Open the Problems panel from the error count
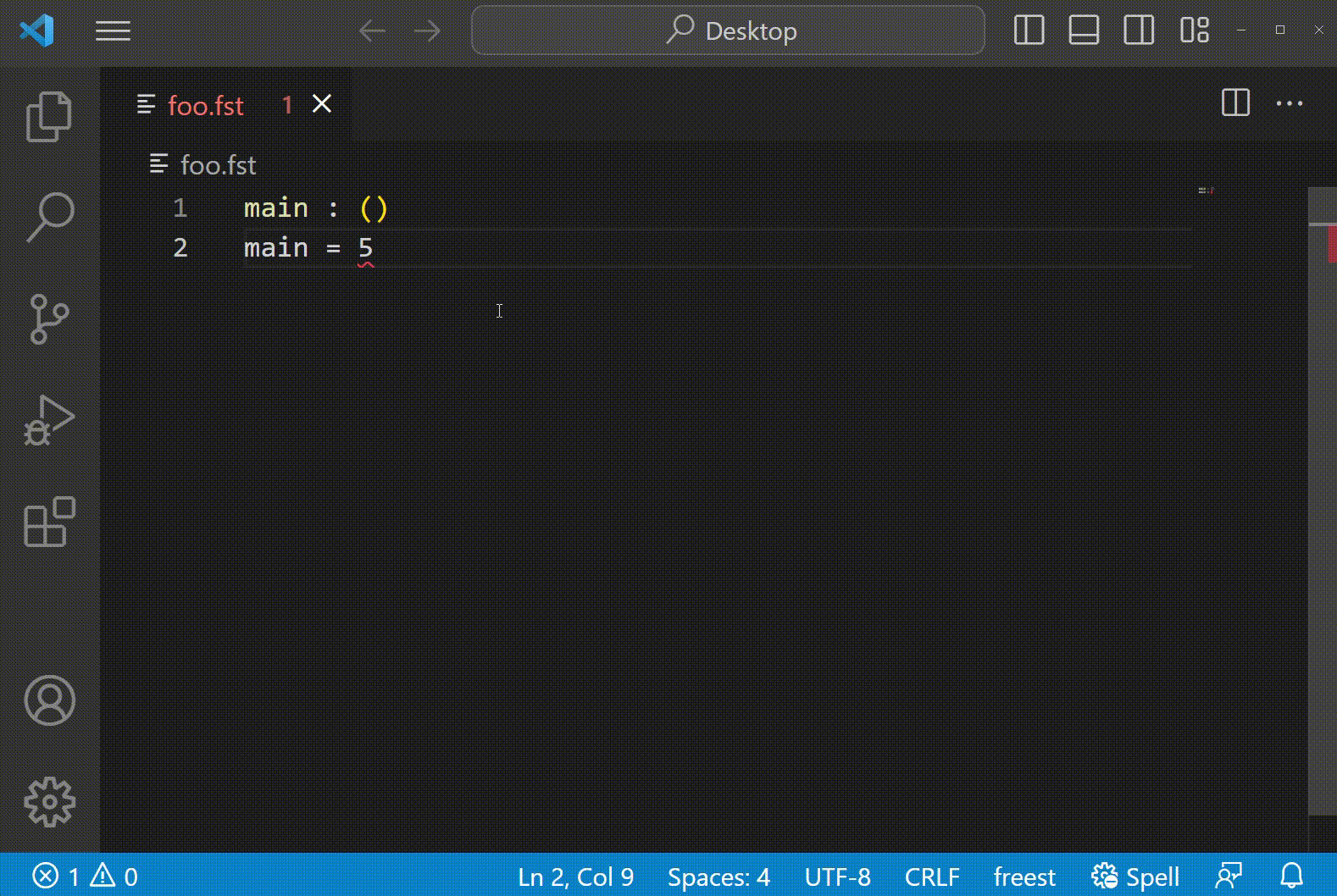The height and width of the screenshot is (896, 1337). [85, 876]
